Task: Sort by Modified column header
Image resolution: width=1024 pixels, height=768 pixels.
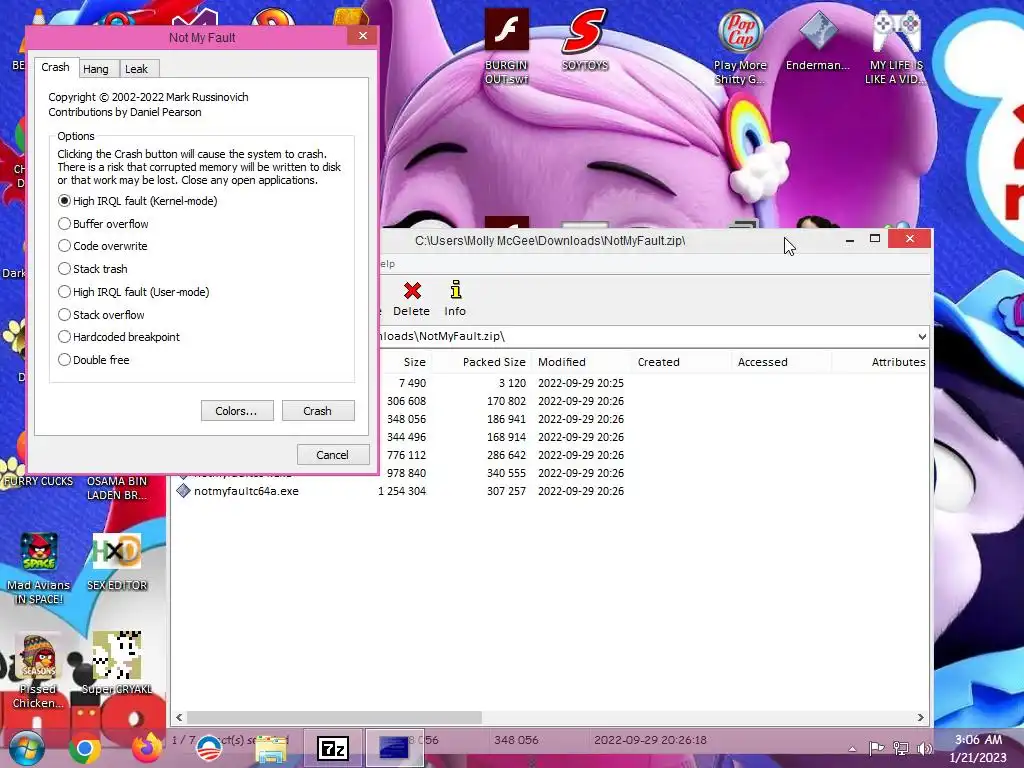Action: [581, 362]
